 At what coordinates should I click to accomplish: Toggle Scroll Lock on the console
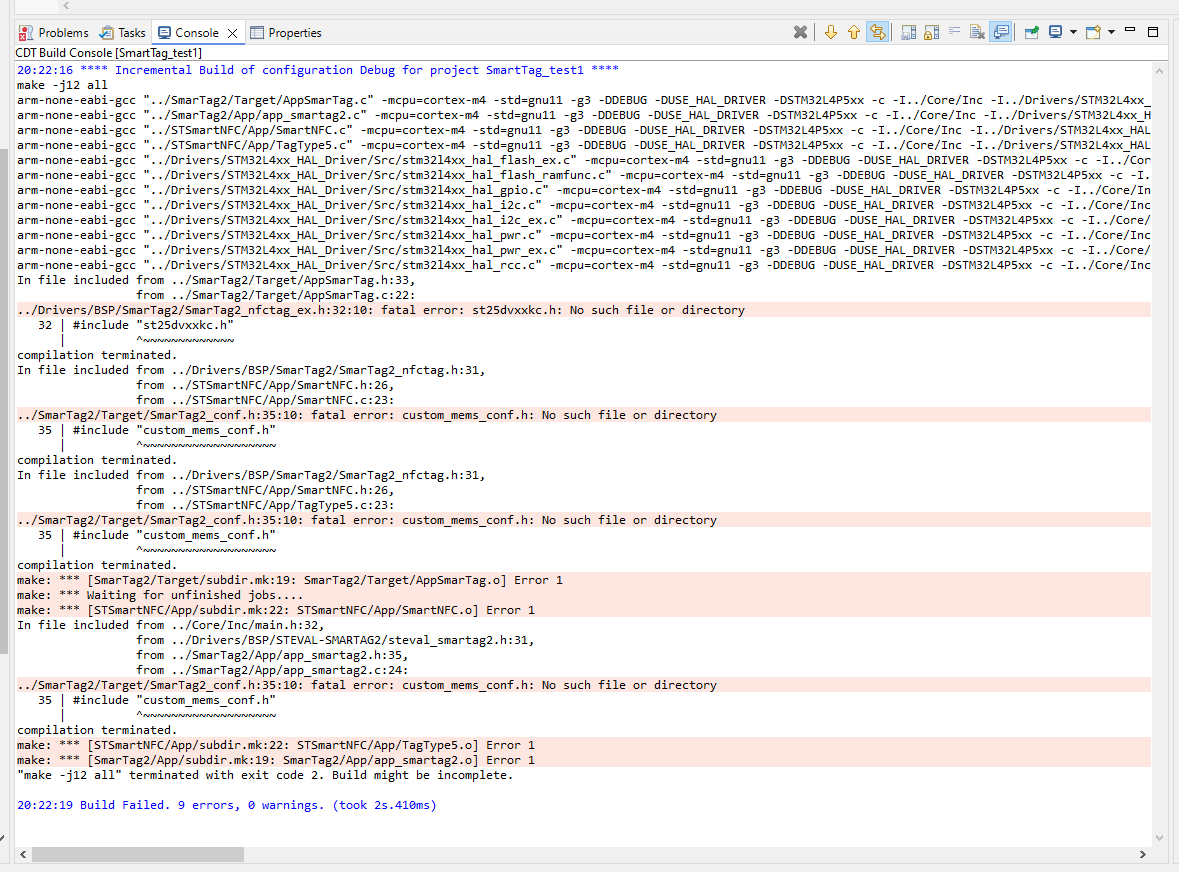931,32
